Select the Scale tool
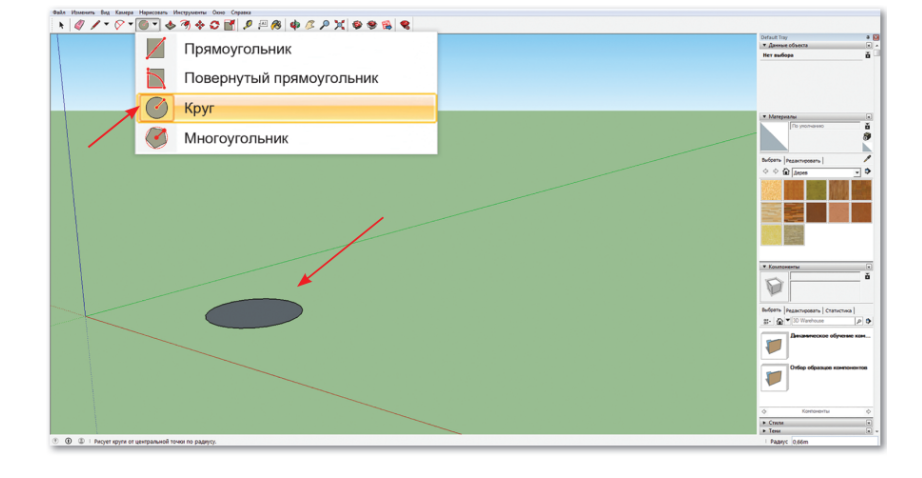 [x=230, y=25]
